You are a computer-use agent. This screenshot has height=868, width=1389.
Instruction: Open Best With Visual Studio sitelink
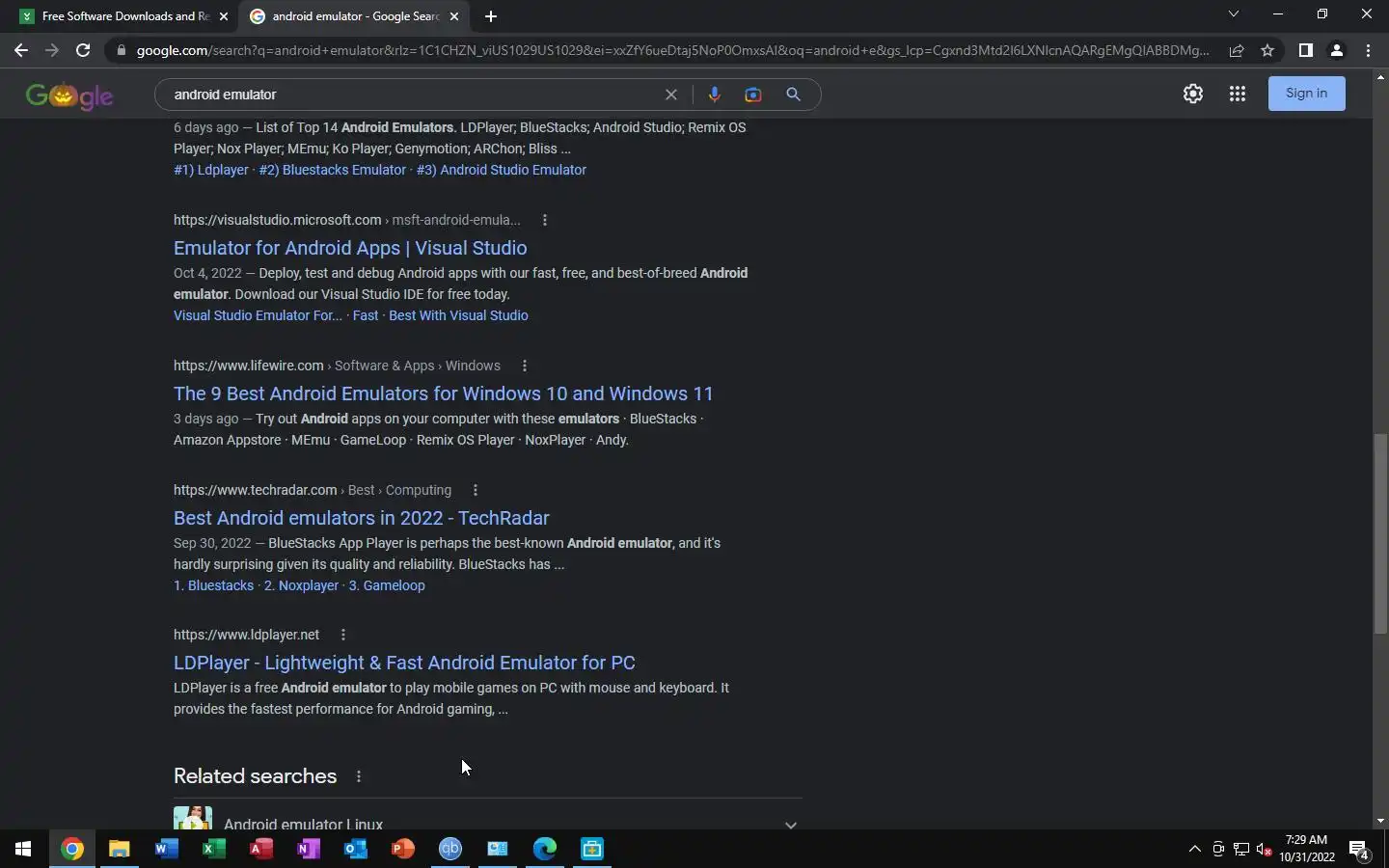(458, 315)
